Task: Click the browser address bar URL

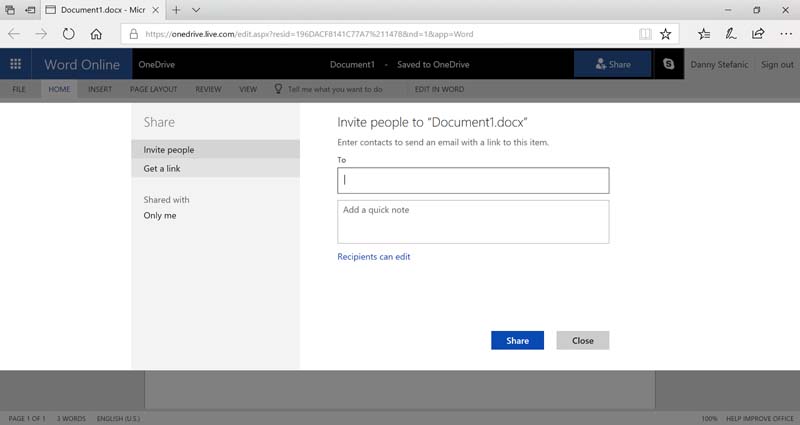Action: click(309, 34)
